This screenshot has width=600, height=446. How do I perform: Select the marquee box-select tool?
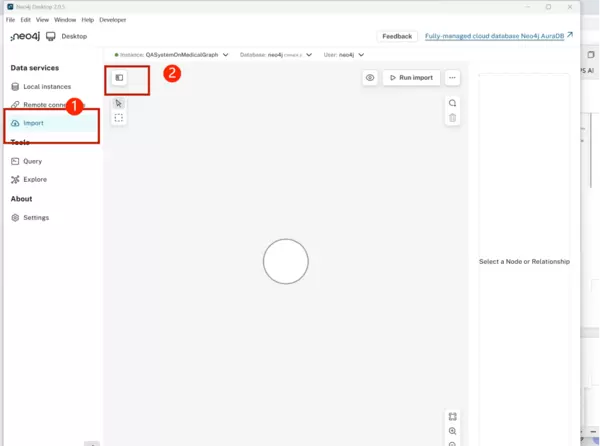coord(119,118)
